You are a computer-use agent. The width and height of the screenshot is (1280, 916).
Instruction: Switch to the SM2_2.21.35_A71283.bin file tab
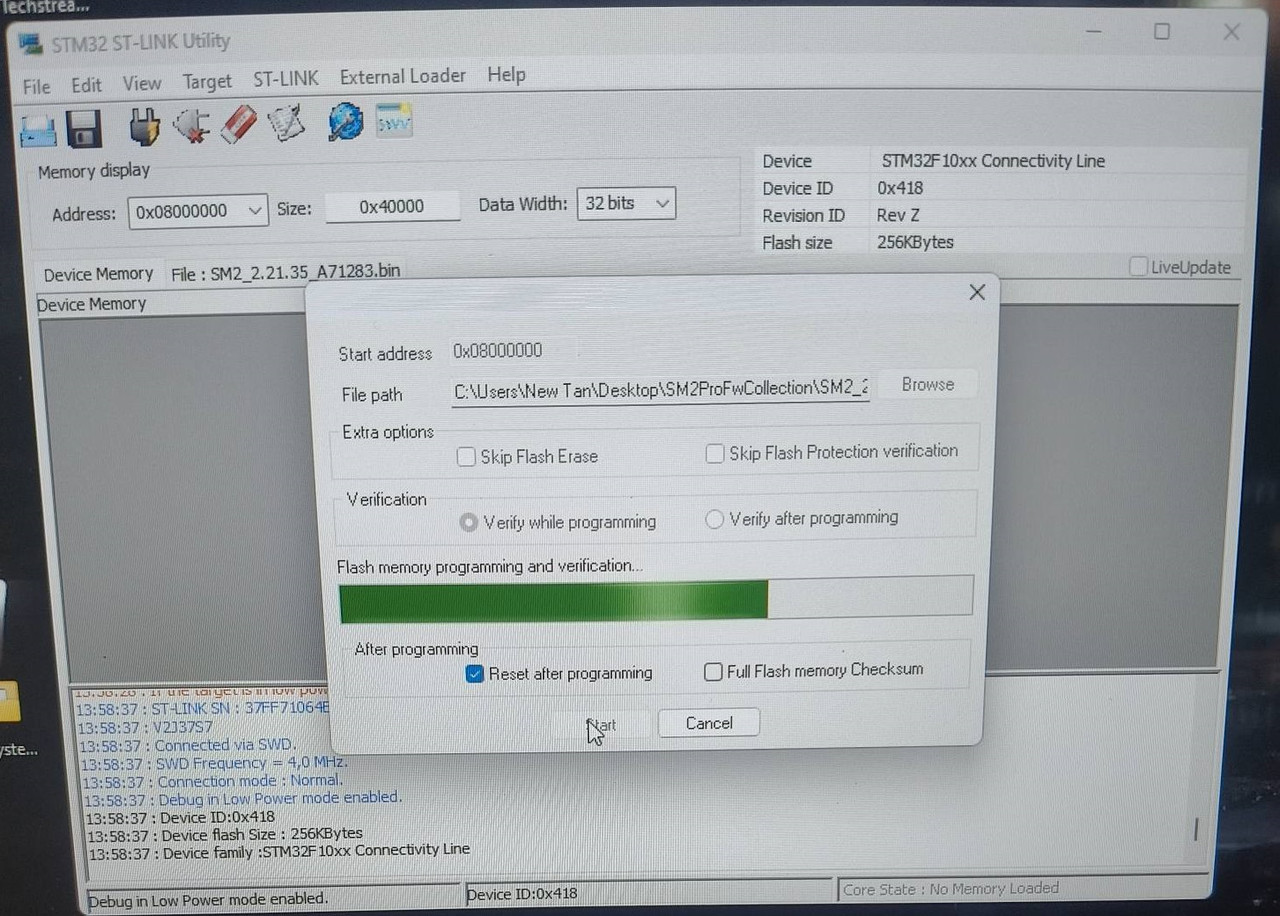pyautogui.click(x=285, y=273)
